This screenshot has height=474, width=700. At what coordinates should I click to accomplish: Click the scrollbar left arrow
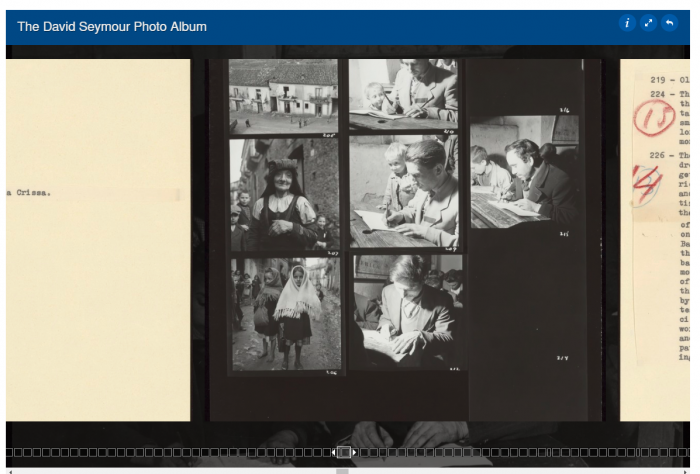(x=10, y=471)
